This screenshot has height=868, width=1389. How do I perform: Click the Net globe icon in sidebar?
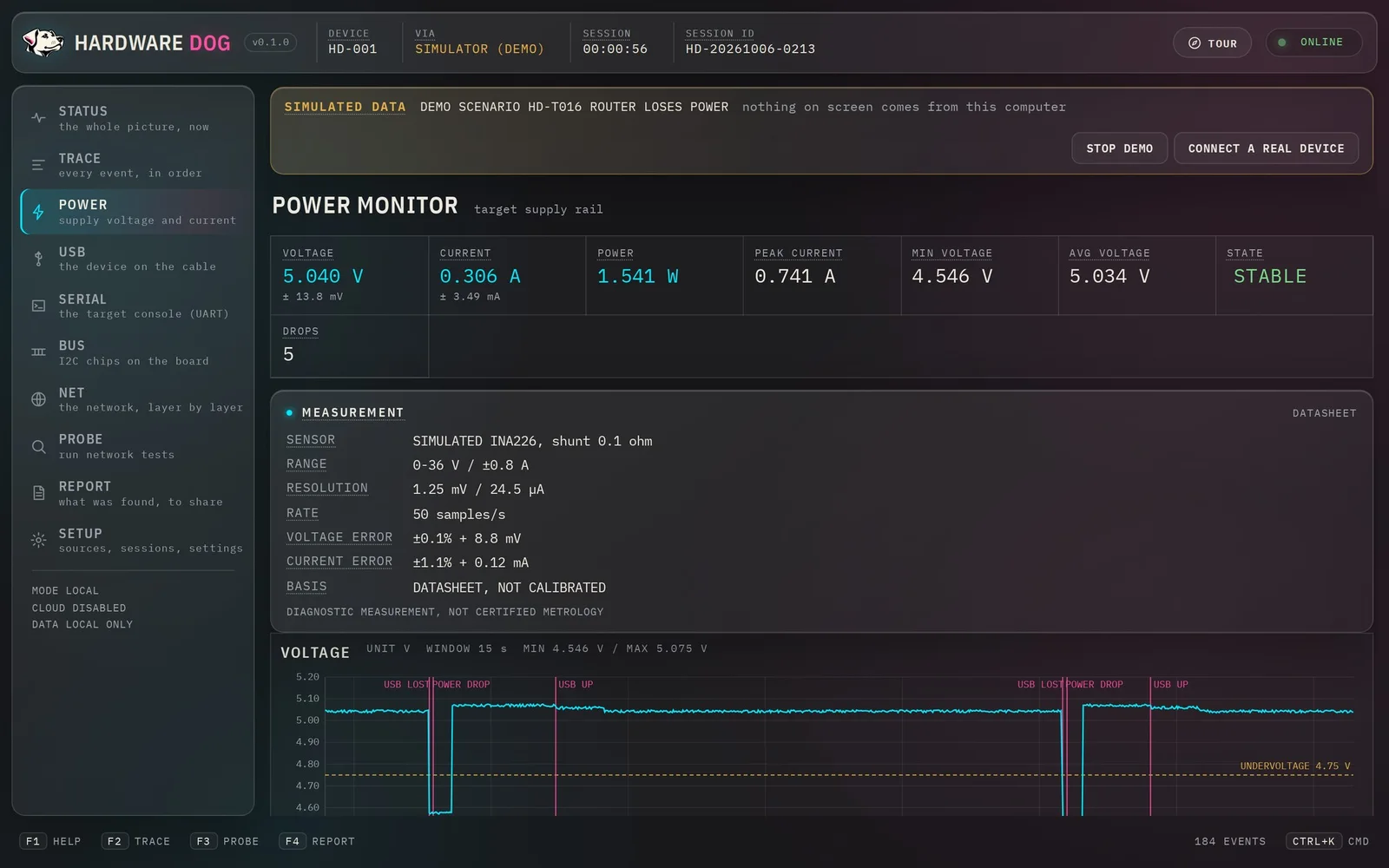point(38,399)
